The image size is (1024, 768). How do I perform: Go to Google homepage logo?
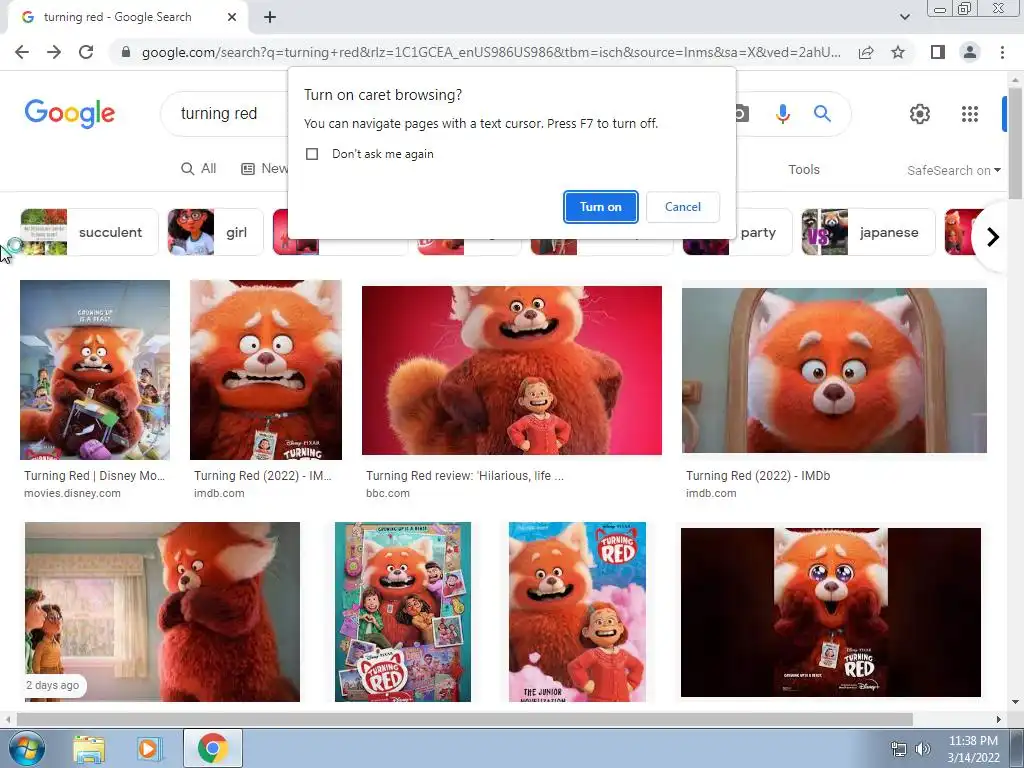coord(70,114)
